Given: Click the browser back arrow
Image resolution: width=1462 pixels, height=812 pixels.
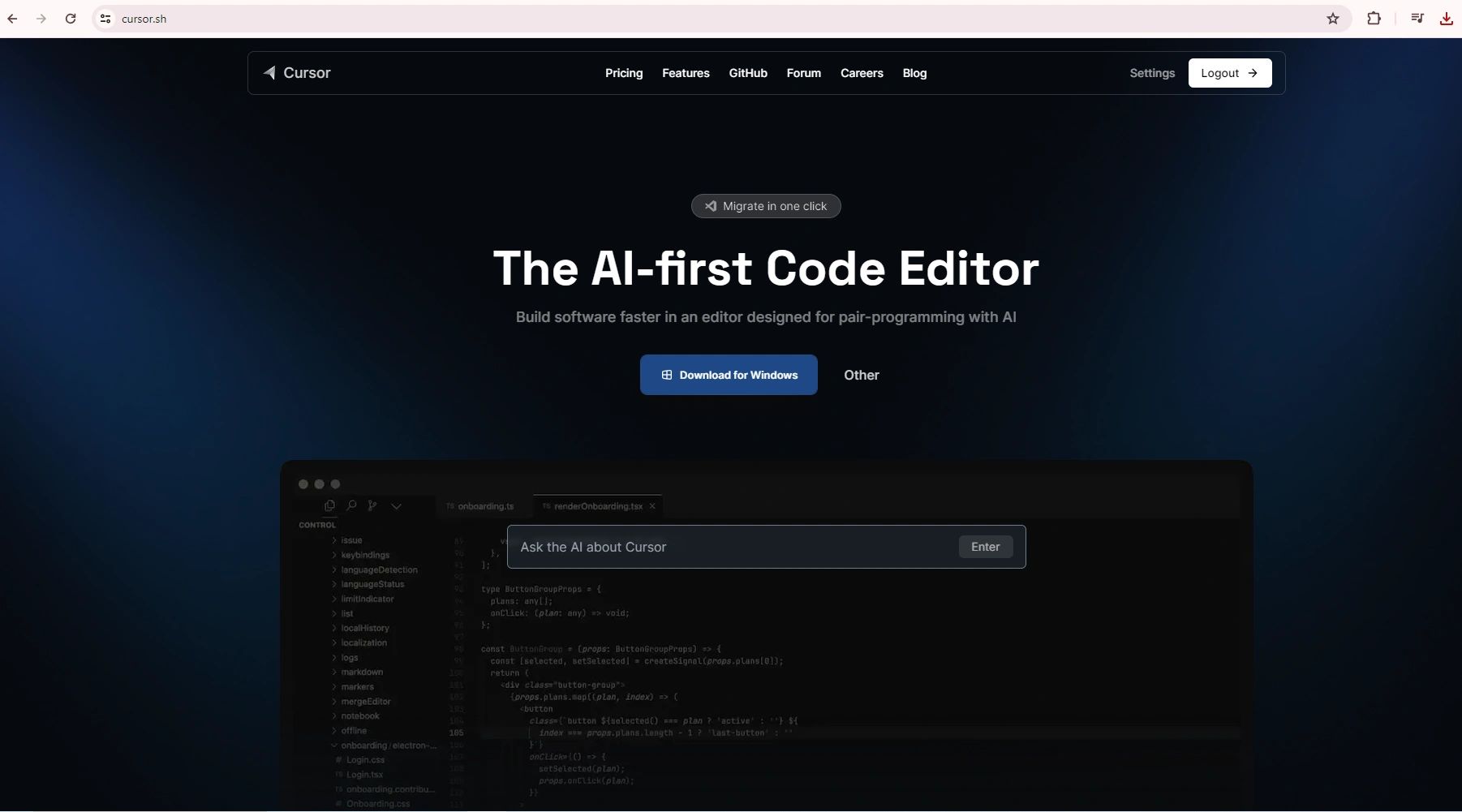Looking at the screenshot, I should 12,19.
